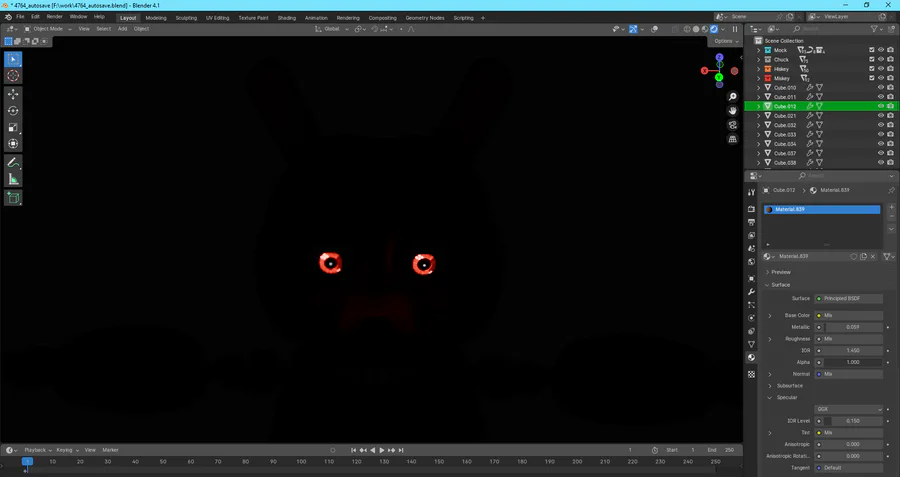Select the Select Box tool
The width and height of the screenshot is (900, 477).
[13, 59]
